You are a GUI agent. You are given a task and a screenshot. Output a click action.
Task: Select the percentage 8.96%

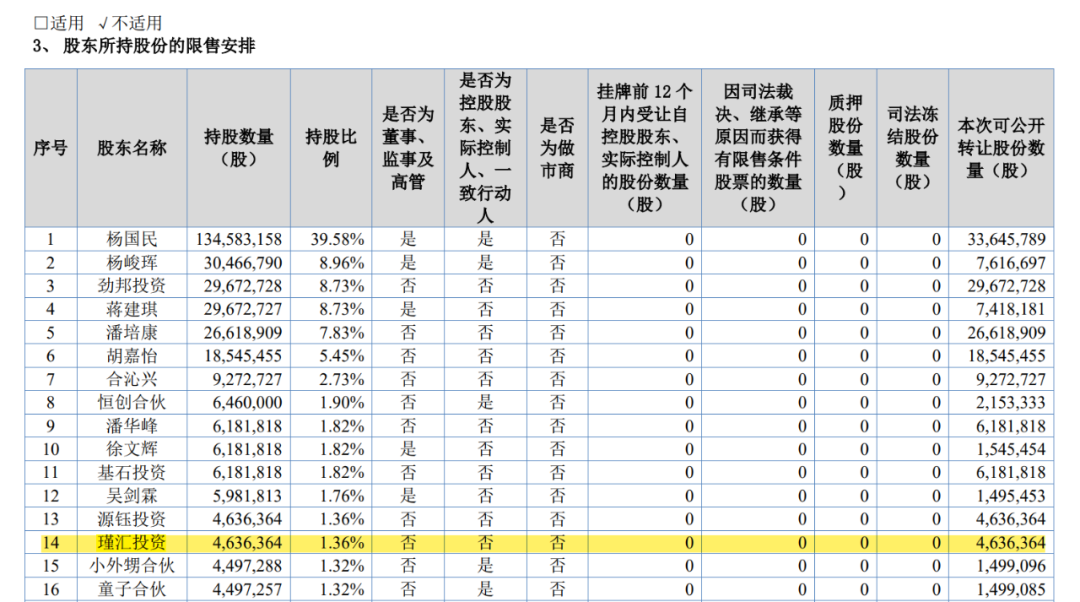coord(342,263)
